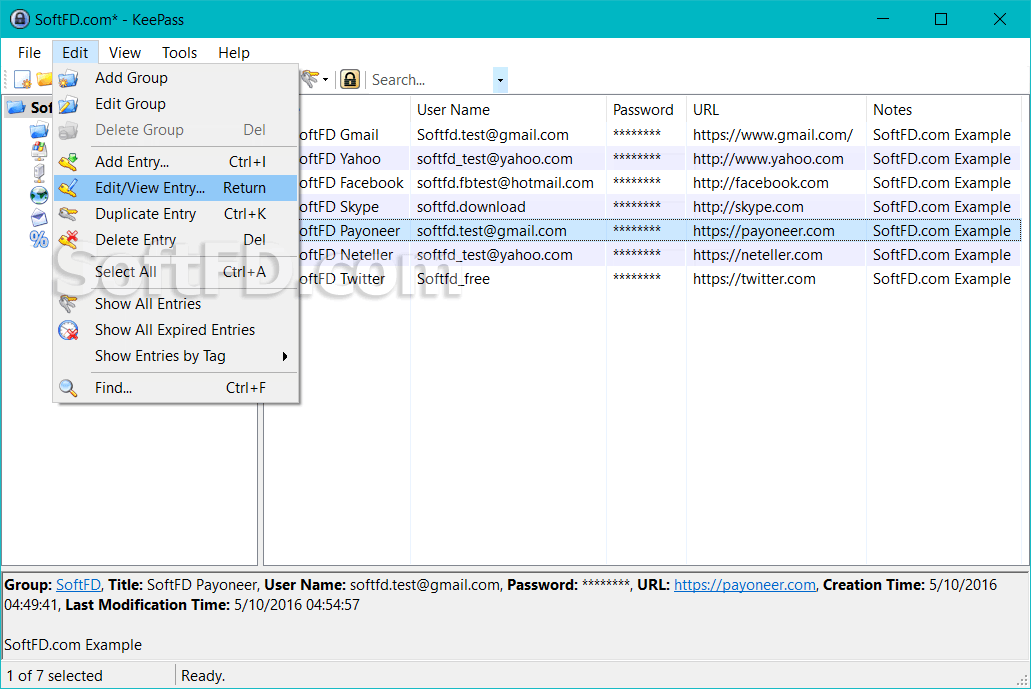Select the root SoftFD group in tree
The image size is (1031, 689).
pos(30,107)
